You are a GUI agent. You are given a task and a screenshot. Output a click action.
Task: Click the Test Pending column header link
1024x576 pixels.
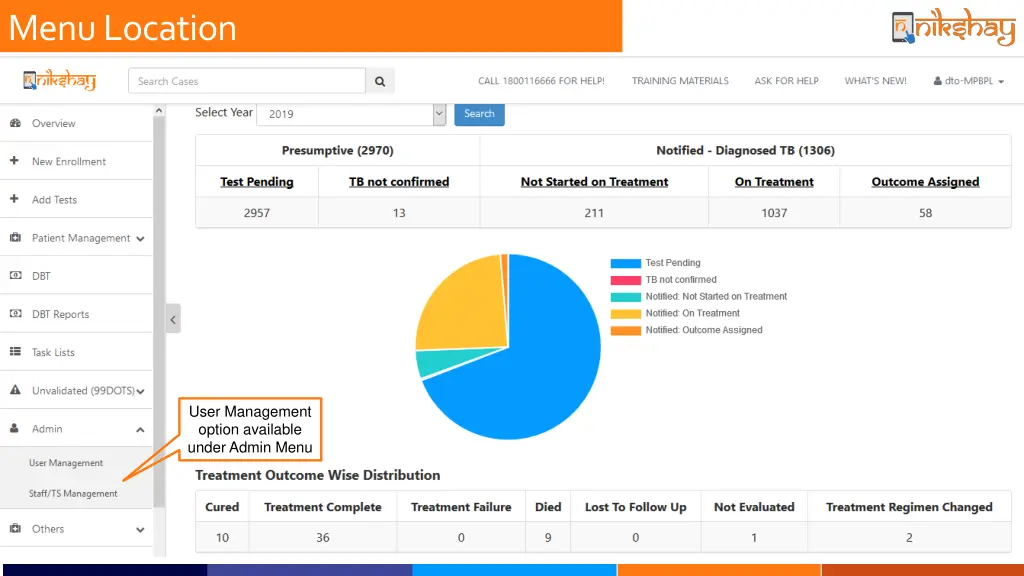[x=257, y=182]
